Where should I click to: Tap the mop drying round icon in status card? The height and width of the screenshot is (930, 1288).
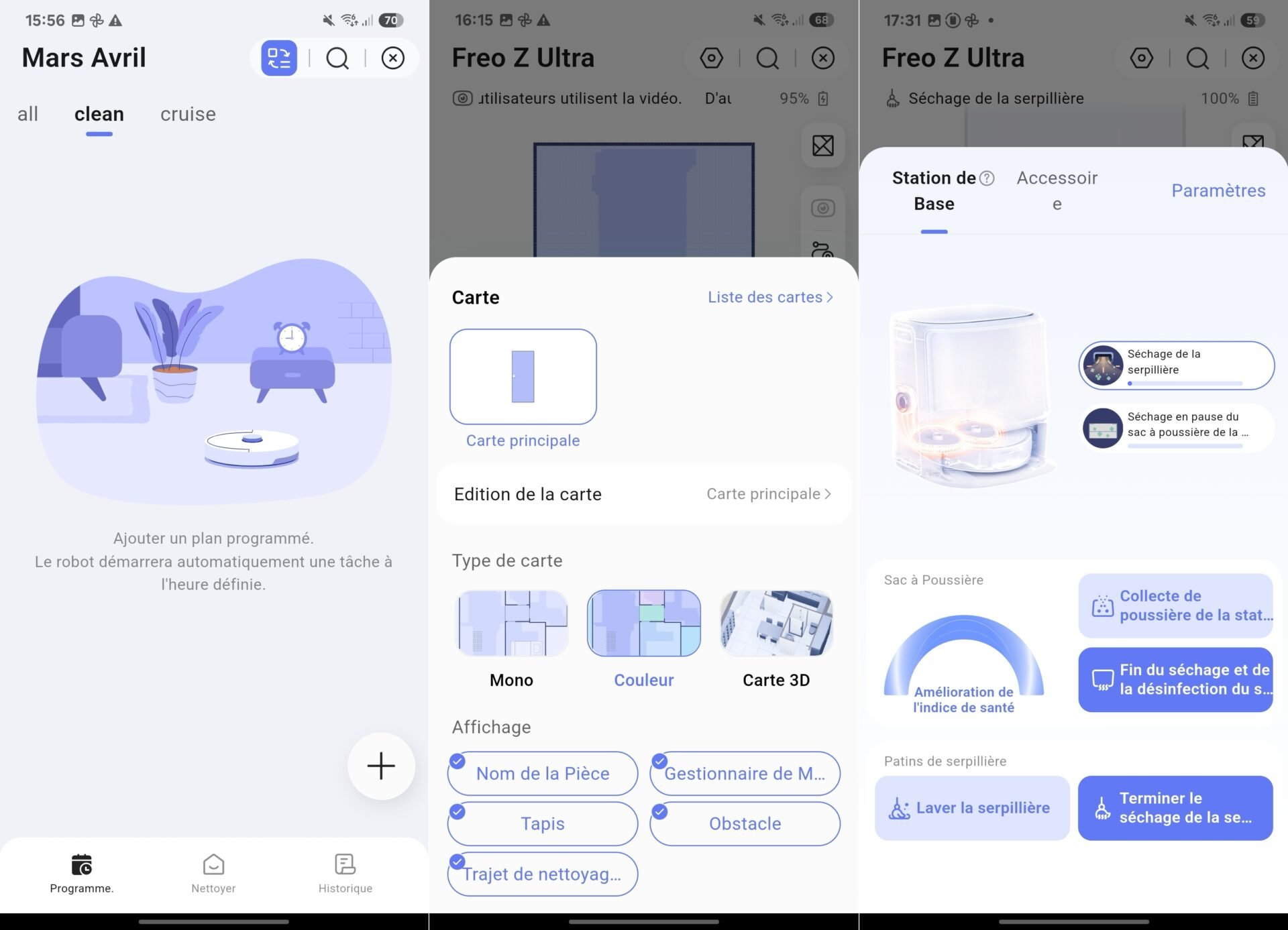pyautogui.click(x=1103, y=365)
